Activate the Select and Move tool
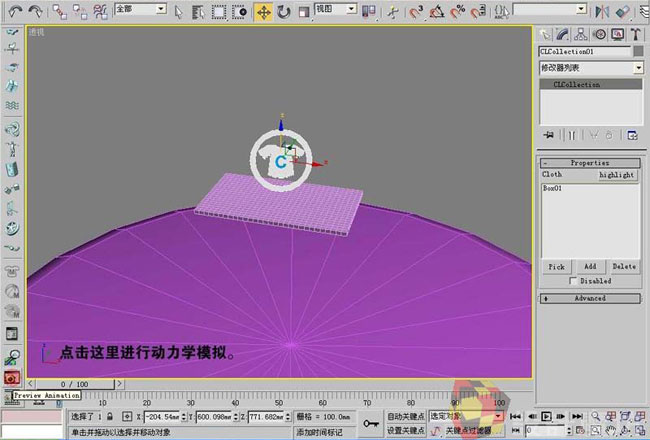Screen dimensions: 650x440 point(264,12)
